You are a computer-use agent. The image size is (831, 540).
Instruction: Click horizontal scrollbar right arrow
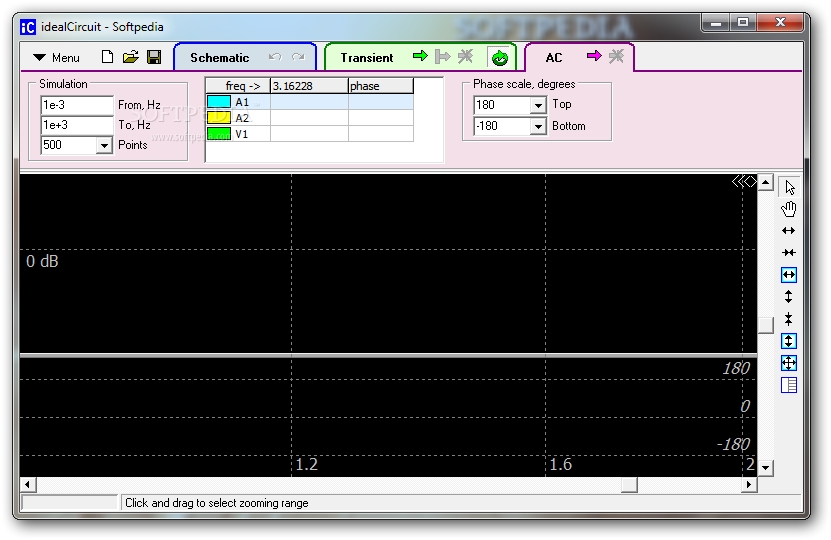pyautogui.click(x=749, y=484)
